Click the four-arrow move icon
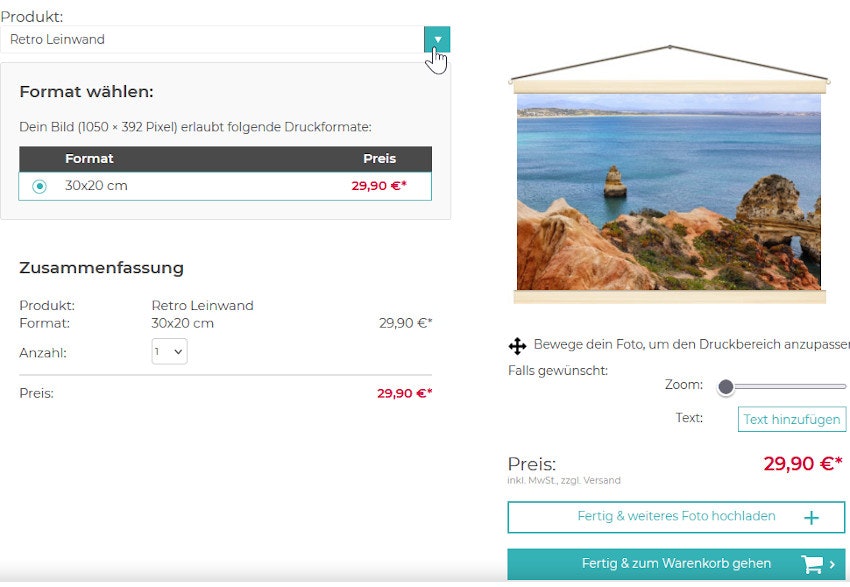 pos(517,346)
